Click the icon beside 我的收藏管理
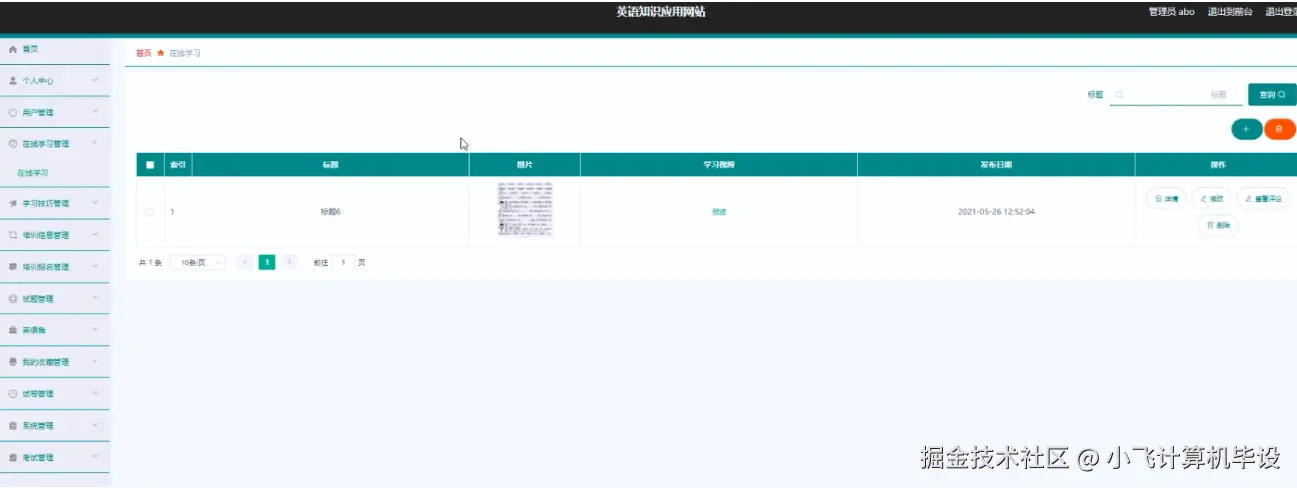Screen dimensions: 1297x488 (x=13, y=362)
